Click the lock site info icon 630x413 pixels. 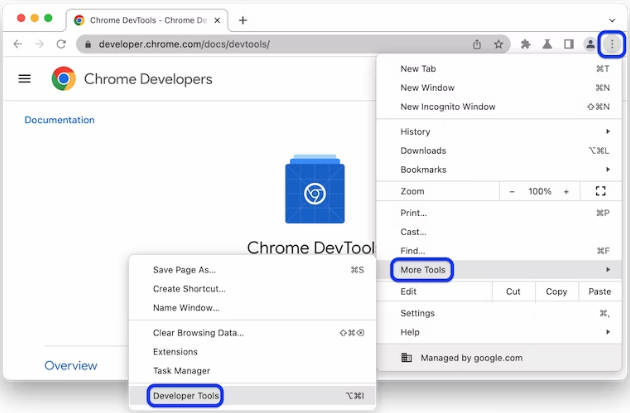(x=88, y=44)
